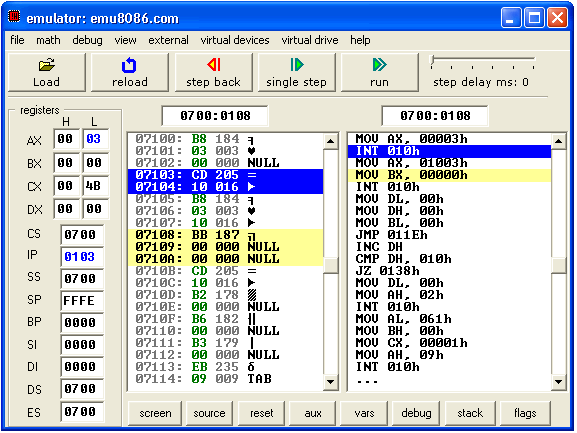Click the AX low byte field
Screen dimensions: 577x433
tap(95, 139)
